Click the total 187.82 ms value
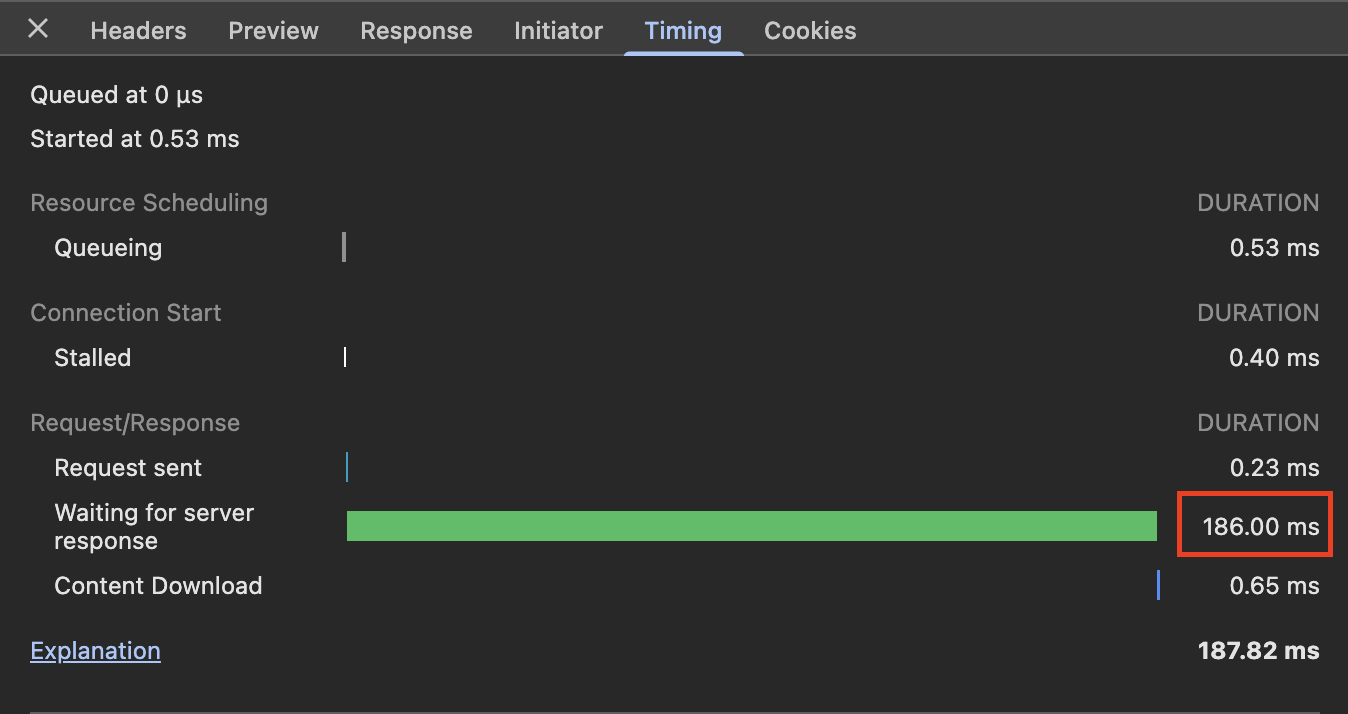1348x714 pixels. (1258, 651)
